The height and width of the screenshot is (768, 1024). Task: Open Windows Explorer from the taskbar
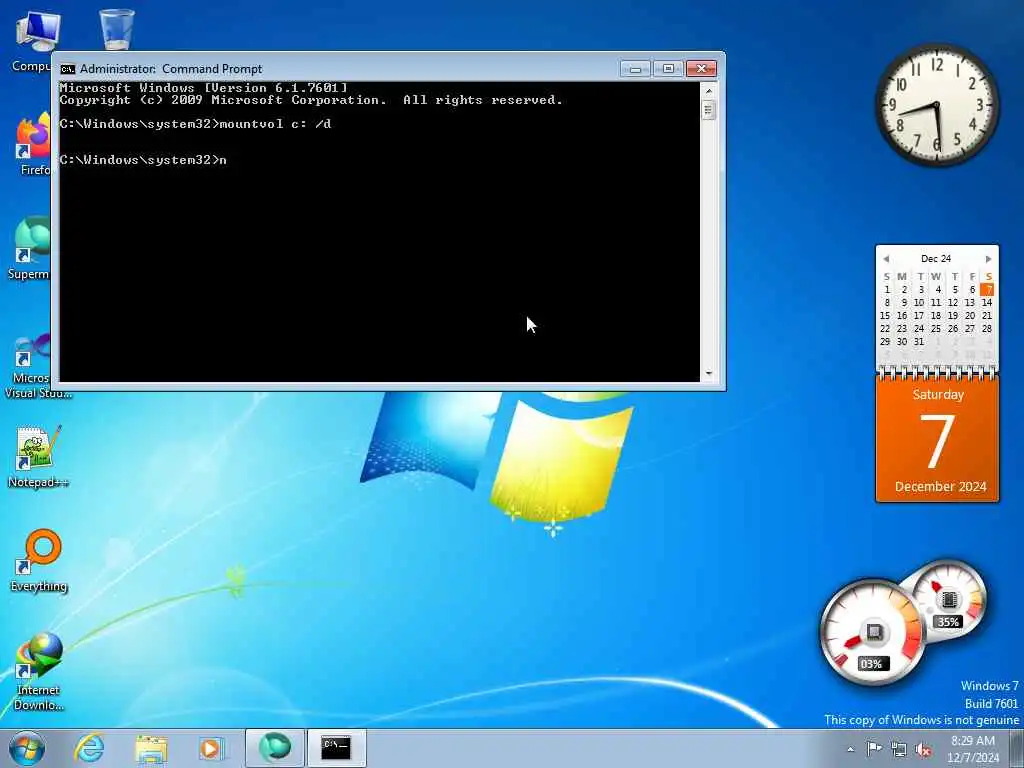[152, 748]
